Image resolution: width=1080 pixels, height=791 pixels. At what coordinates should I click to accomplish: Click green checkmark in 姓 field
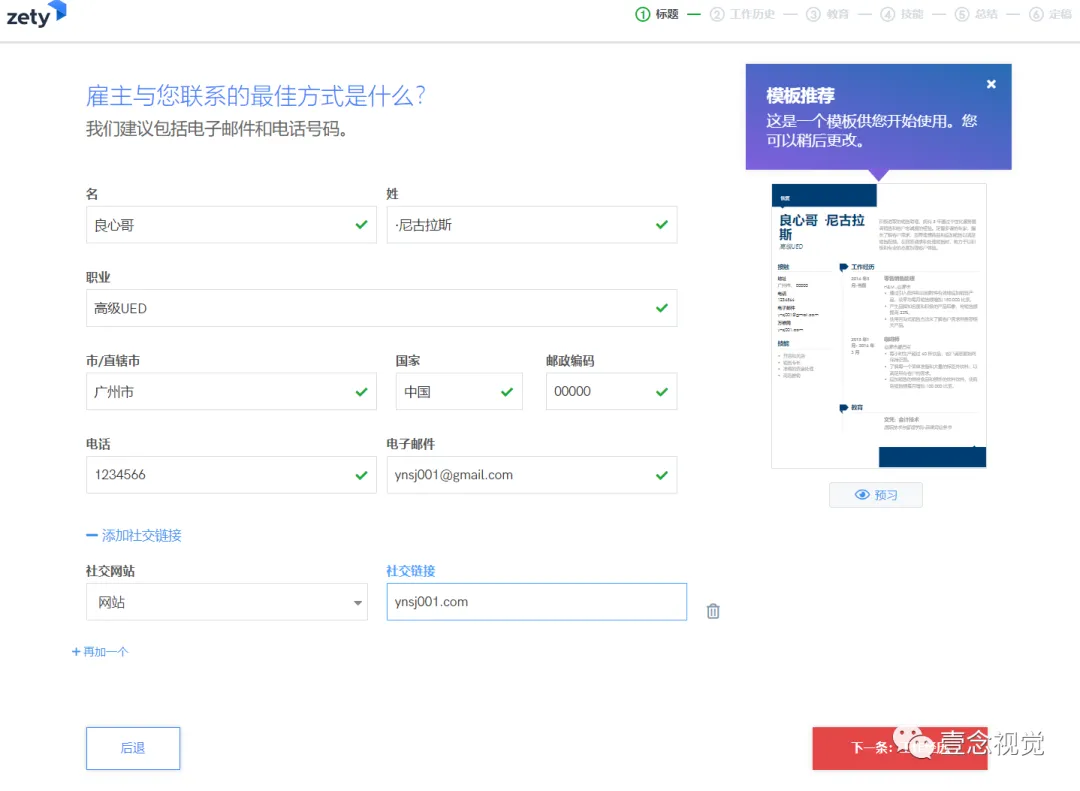662,225
